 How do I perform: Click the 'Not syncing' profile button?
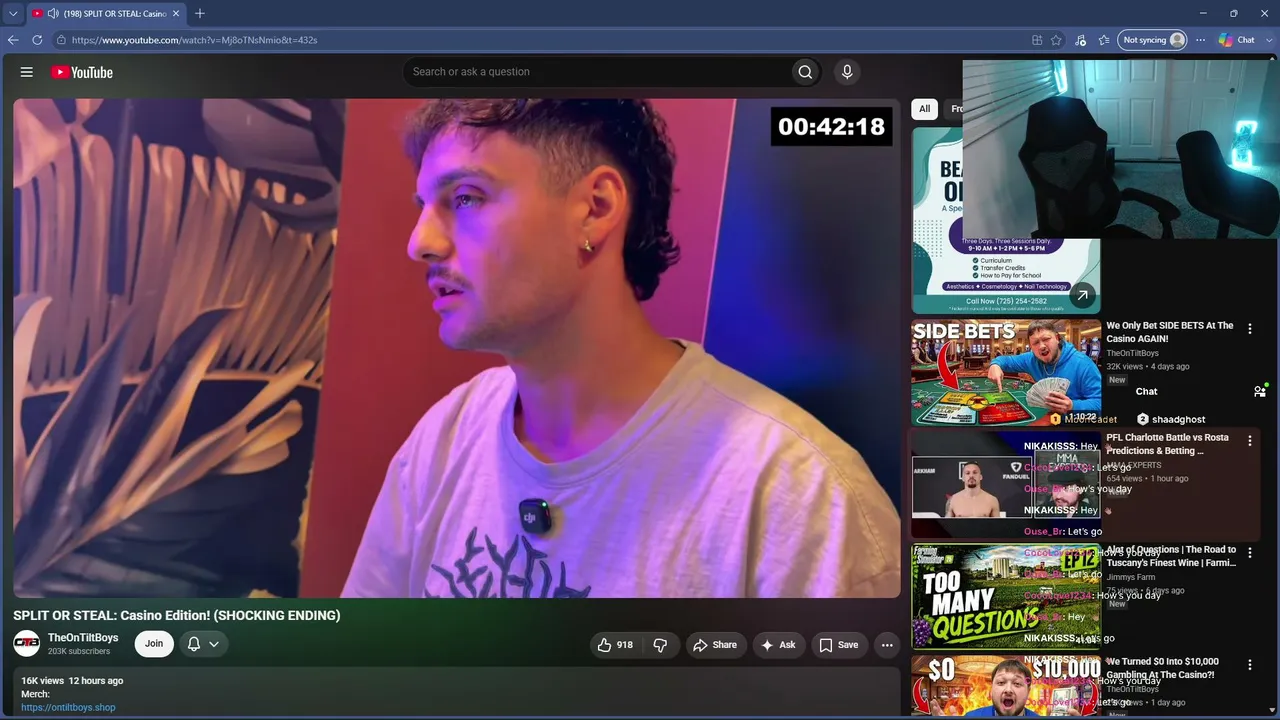(x=1152, y=40)
